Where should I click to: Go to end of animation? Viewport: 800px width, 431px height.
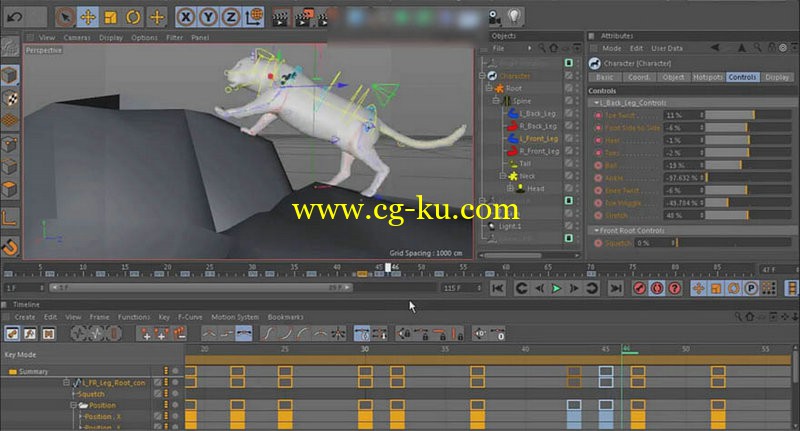616,289
